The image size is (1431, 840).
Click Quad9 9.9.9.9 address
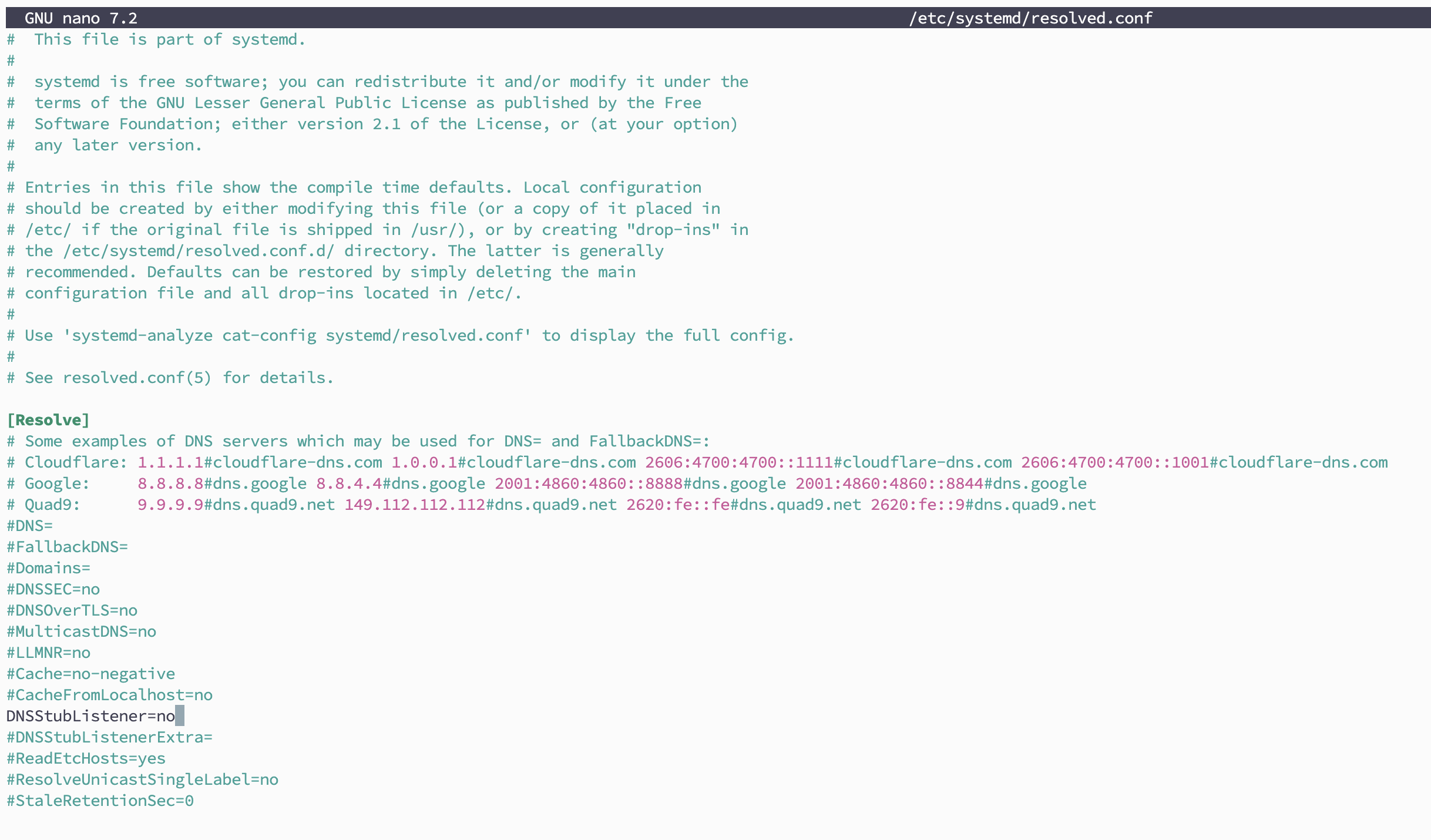(x=170, y=505)
